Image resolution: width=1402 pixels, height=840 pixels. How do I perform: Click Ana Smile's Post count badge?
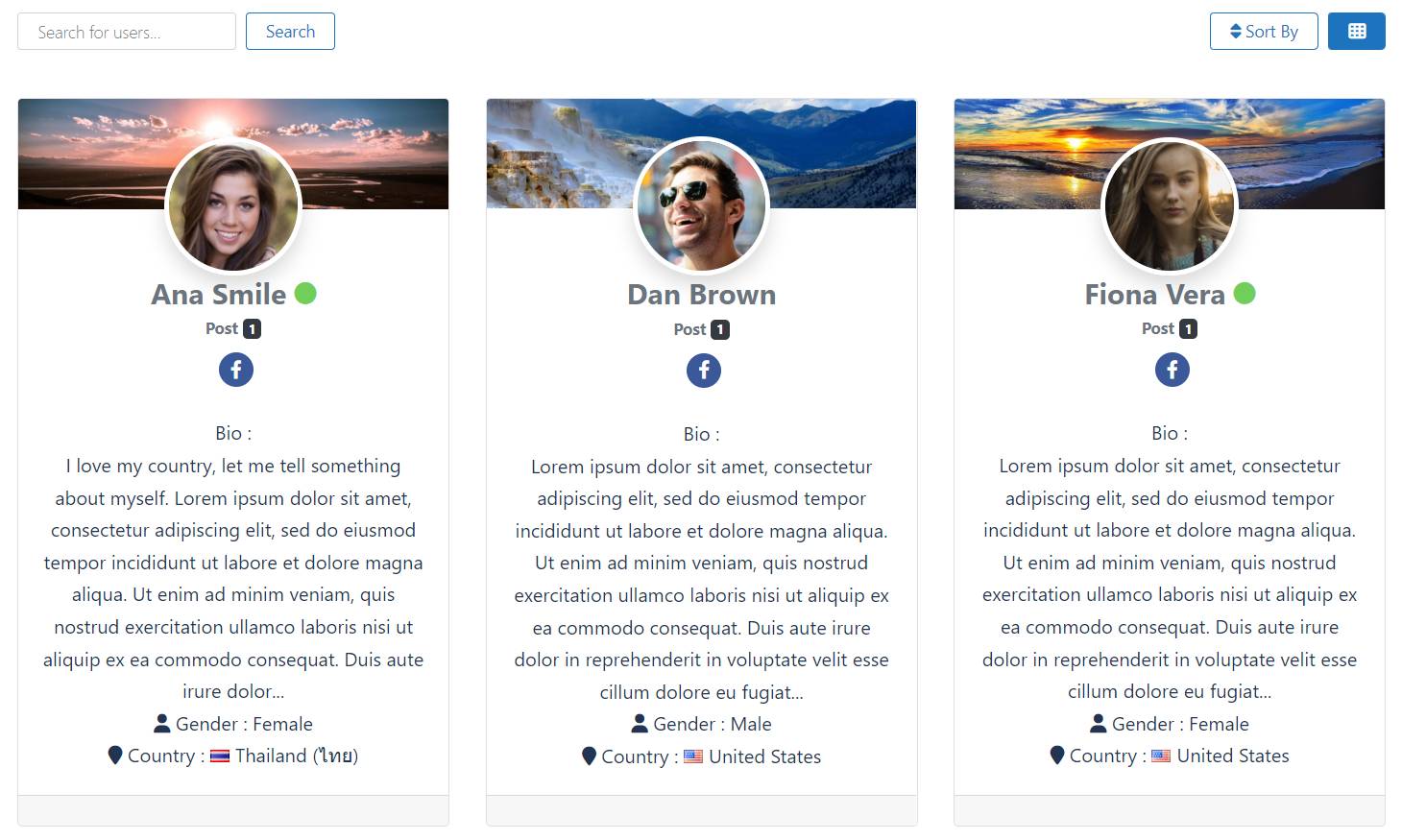(252, 329)
